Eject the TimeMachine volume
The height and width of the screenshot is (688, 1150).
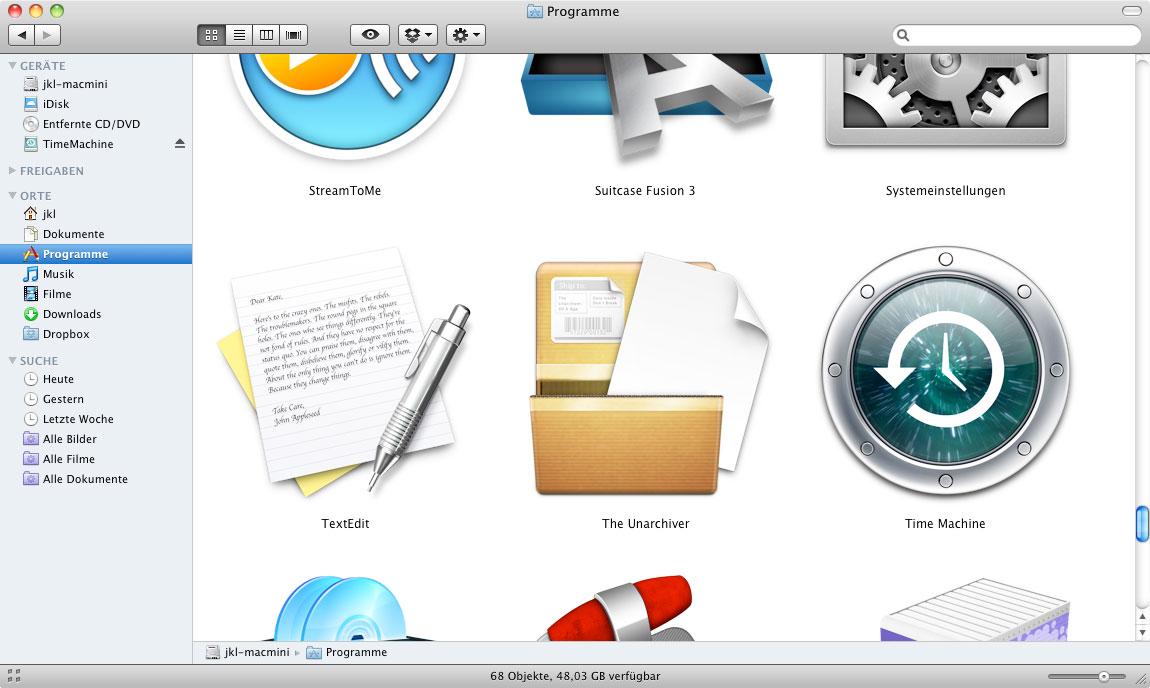click(180, 144)
